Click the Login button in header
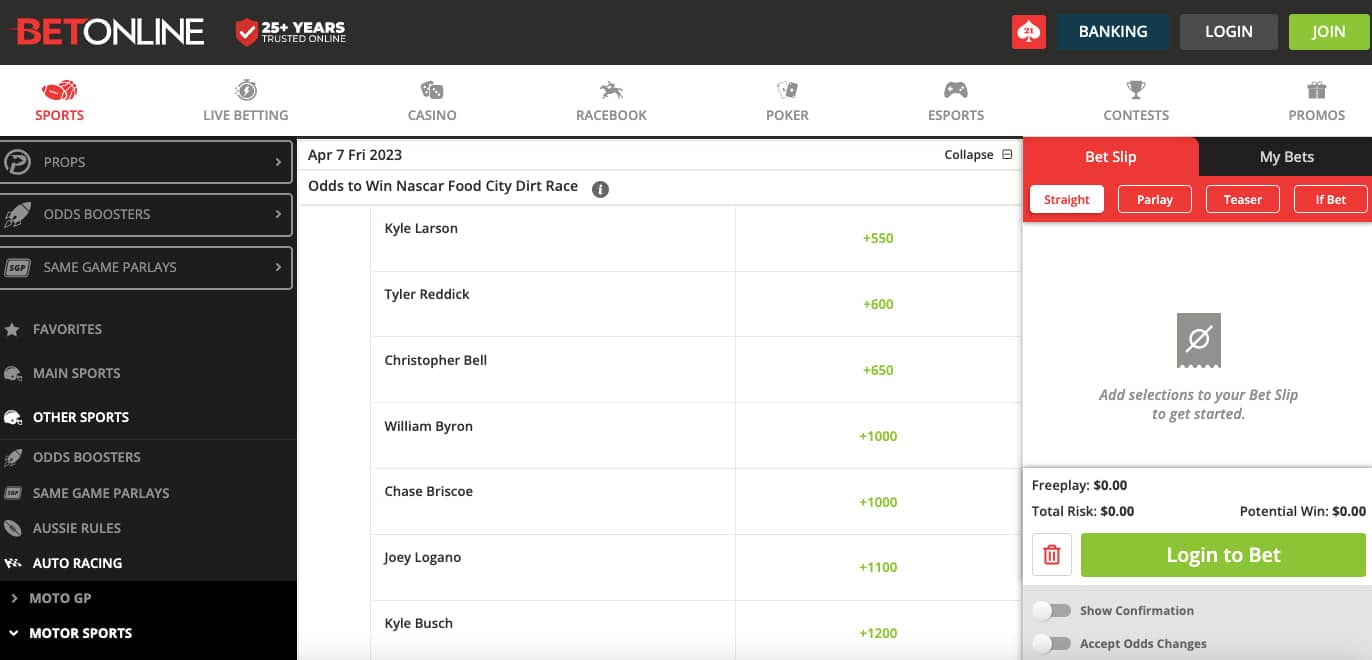The image size is (1372, 660). coord(1229,32)
